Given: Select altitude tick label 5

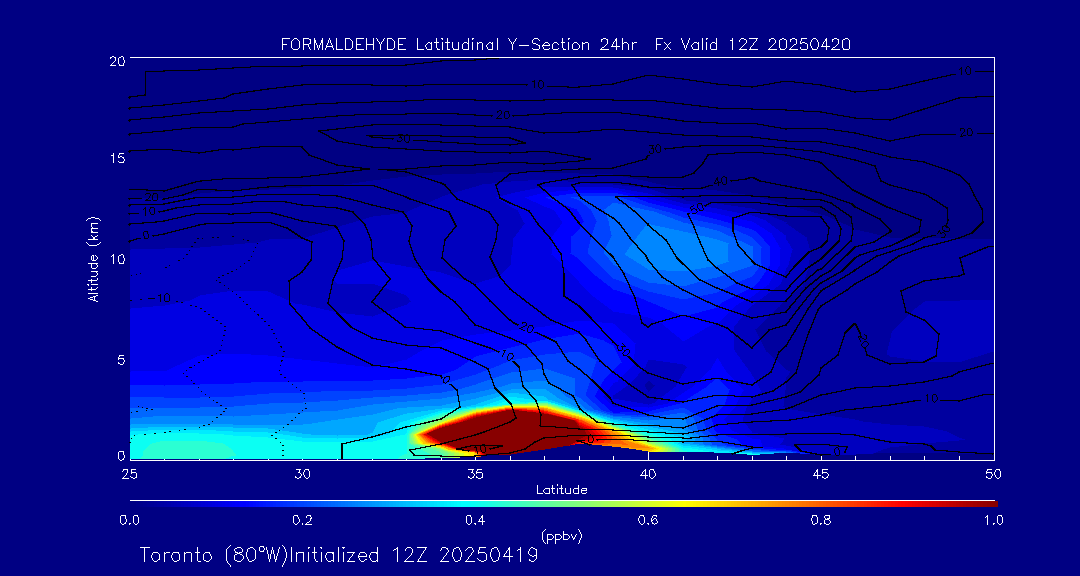Looking at the screenshot, I should click(118, 359).
